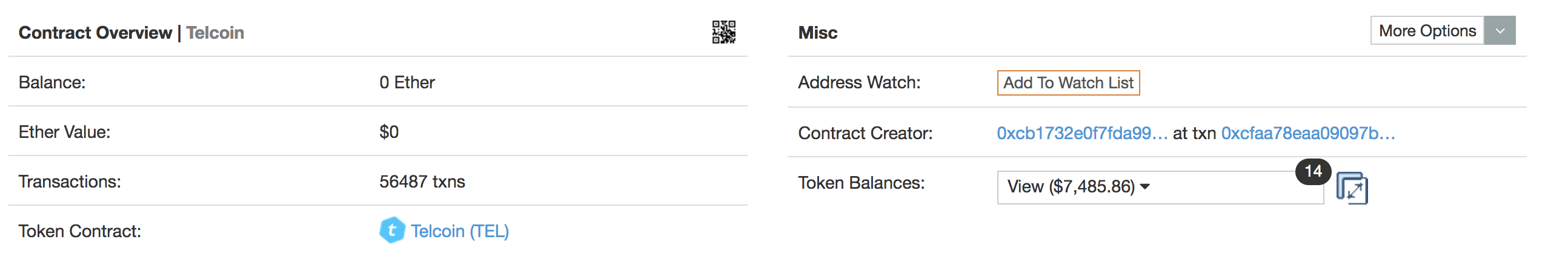
Task: Open contract creator address 0xcb1732e0f7fda99
Action: coord(1081,133)
